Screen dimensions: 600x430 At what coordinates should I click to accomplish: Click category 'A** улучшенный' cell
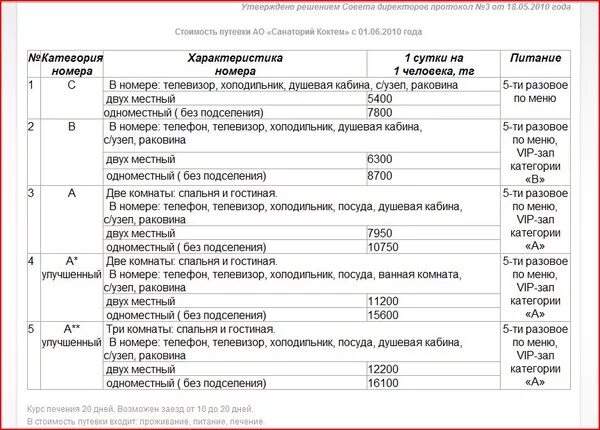[72, 355]
